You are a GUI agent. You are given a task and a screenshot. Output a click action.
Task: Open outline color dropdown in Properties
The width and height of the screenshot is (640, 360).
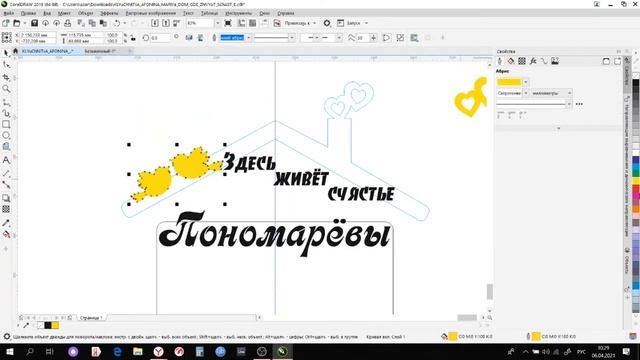point(526,82)
